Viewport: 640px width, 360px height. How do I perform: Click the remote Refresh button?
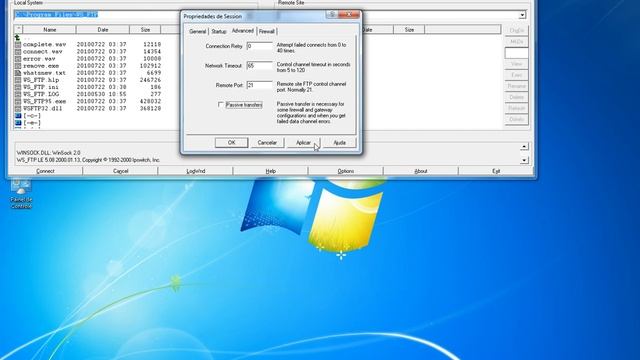pos(516,108)
